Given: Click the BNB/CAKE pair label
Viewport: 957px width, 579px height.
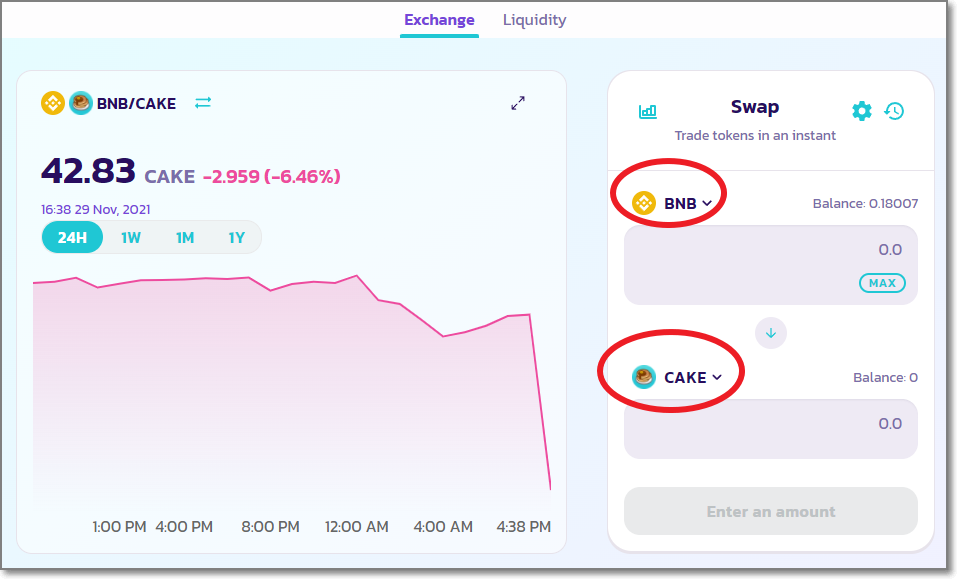Looking at the screenshot, I should tap(136, 104).
